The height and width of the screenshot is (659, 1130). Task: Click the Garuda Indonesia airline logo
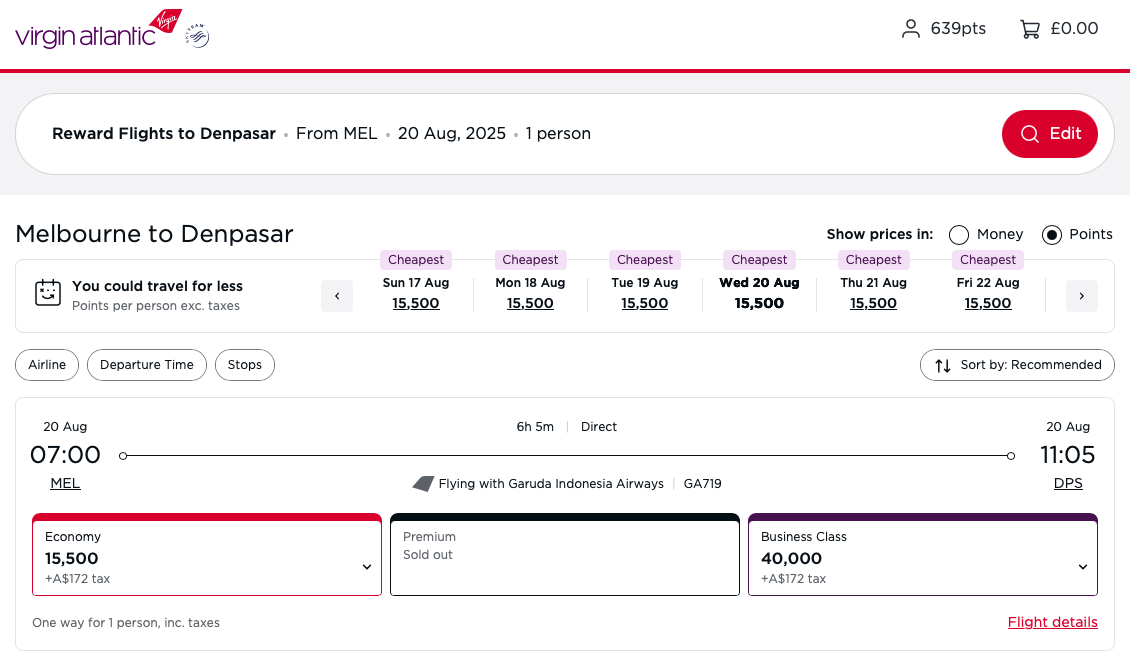click(423, 484)
